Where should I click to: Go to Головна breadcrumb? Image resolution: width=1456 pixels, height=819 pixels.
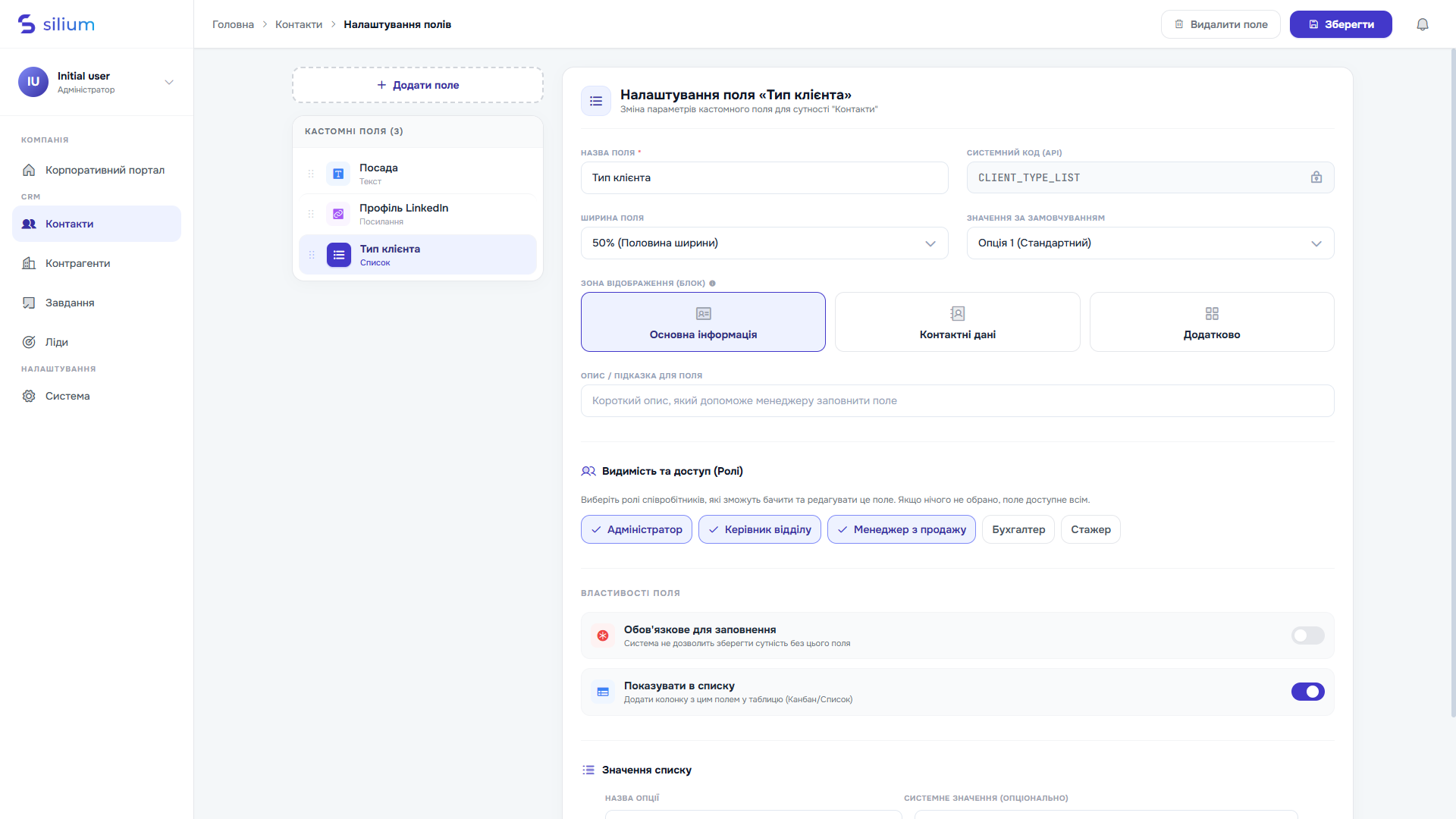coord(233,24)
